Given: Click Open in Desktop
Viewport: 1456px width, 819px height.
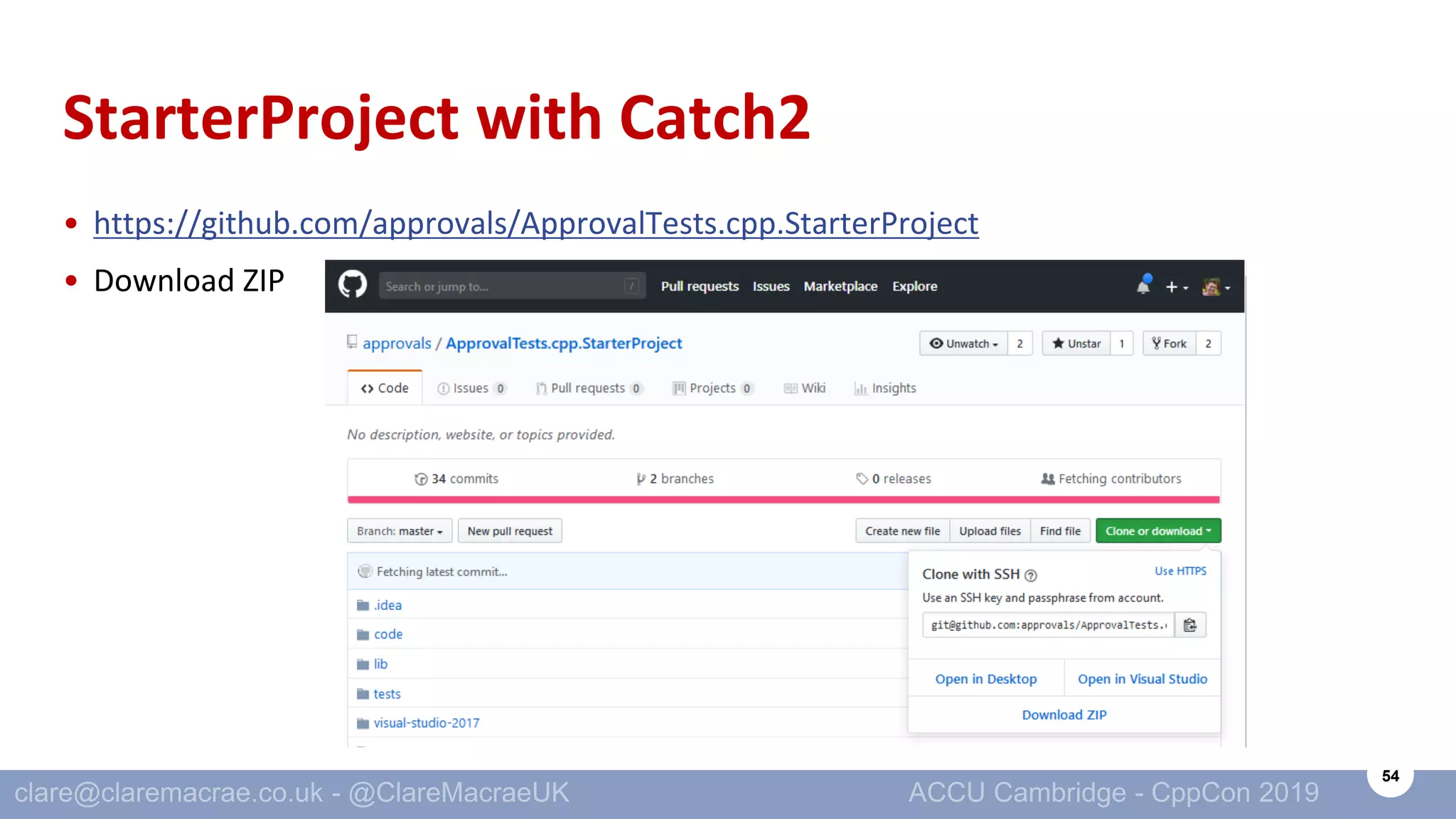Looking at the screenshot, I should pos(986,679).
